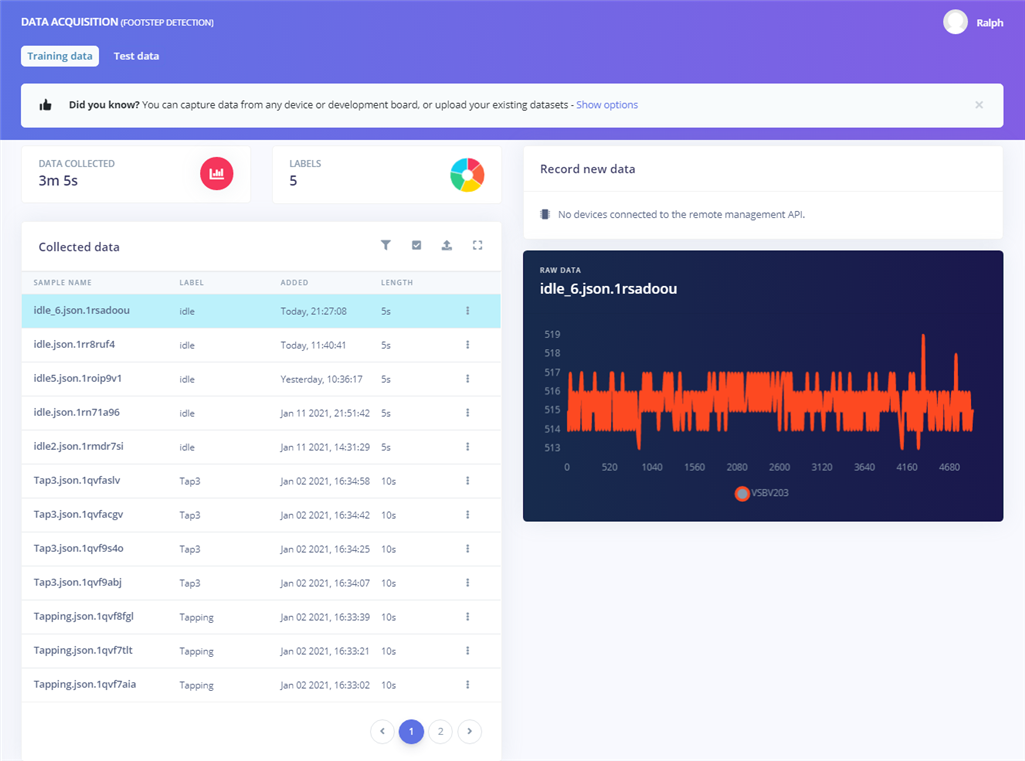Click the 3m 5s data collected value
Image resolution: width=1025 pixels, height=761 pixels.
click(x=58, y=181)
